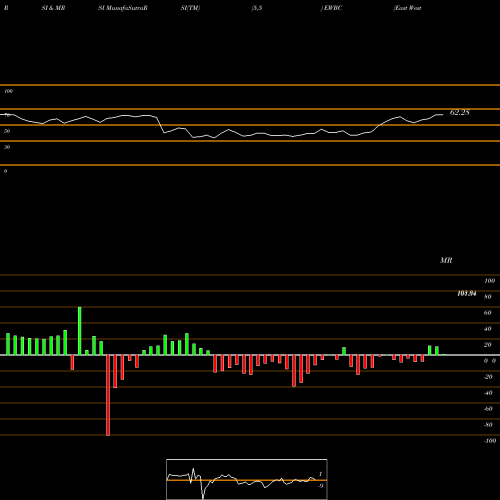Click the 'East West' company name text
Image resolution: width=500 pixels, height=500 pixels.
[407, 8]
